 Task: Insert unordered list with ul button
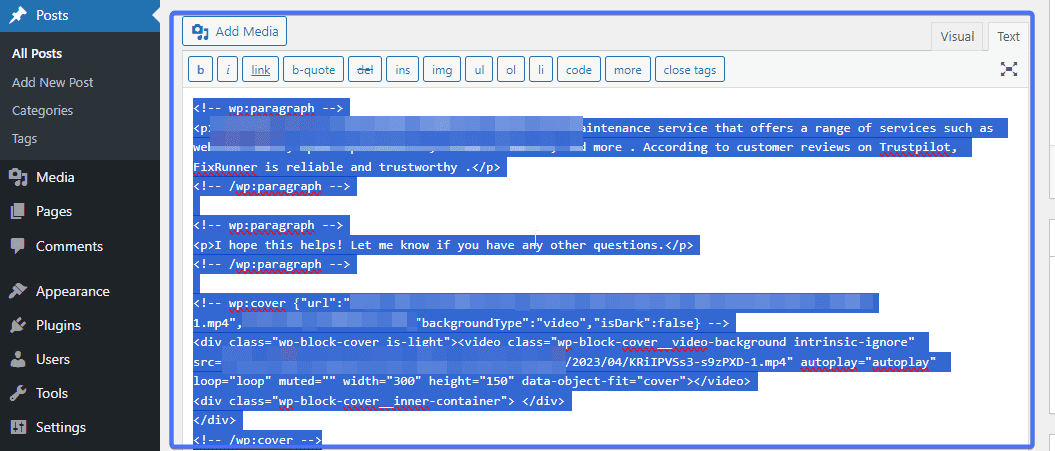(479, 69)
